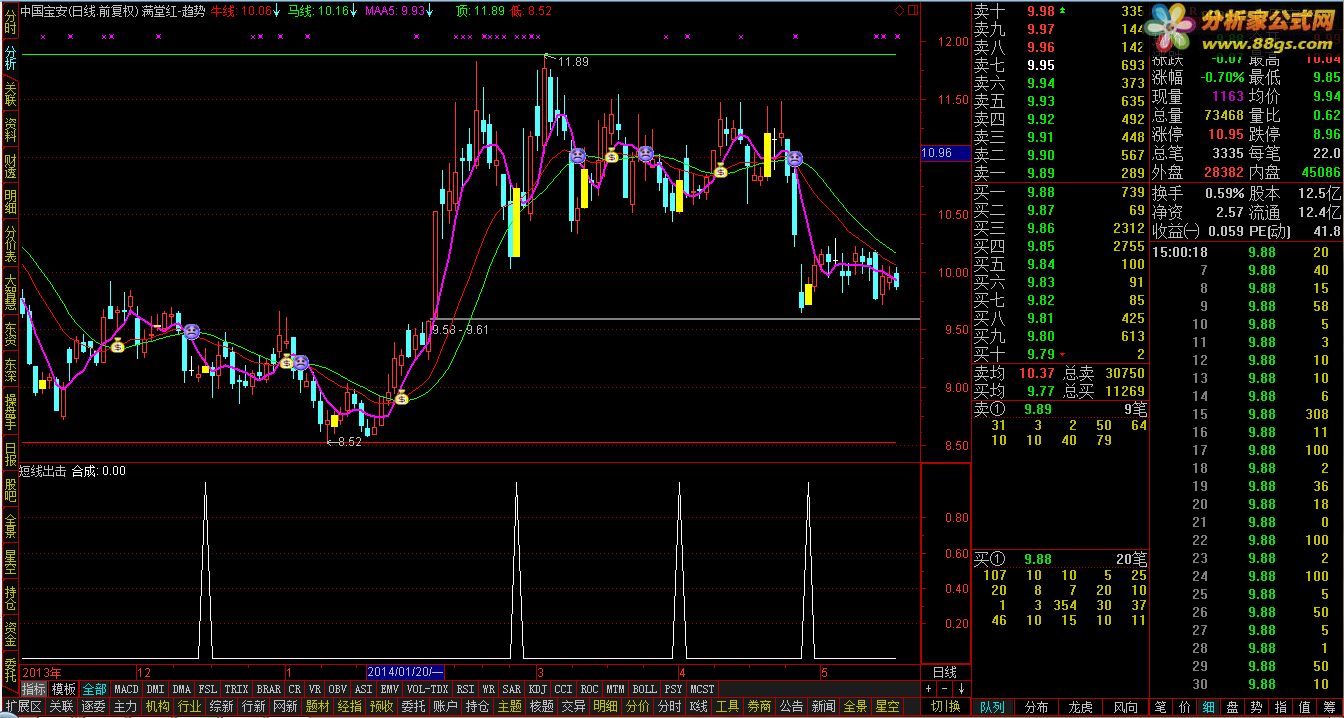Click the green up arrow beside 卖十 price
The height and width of the screenshot is (718, 1344).
(1062, 10)
